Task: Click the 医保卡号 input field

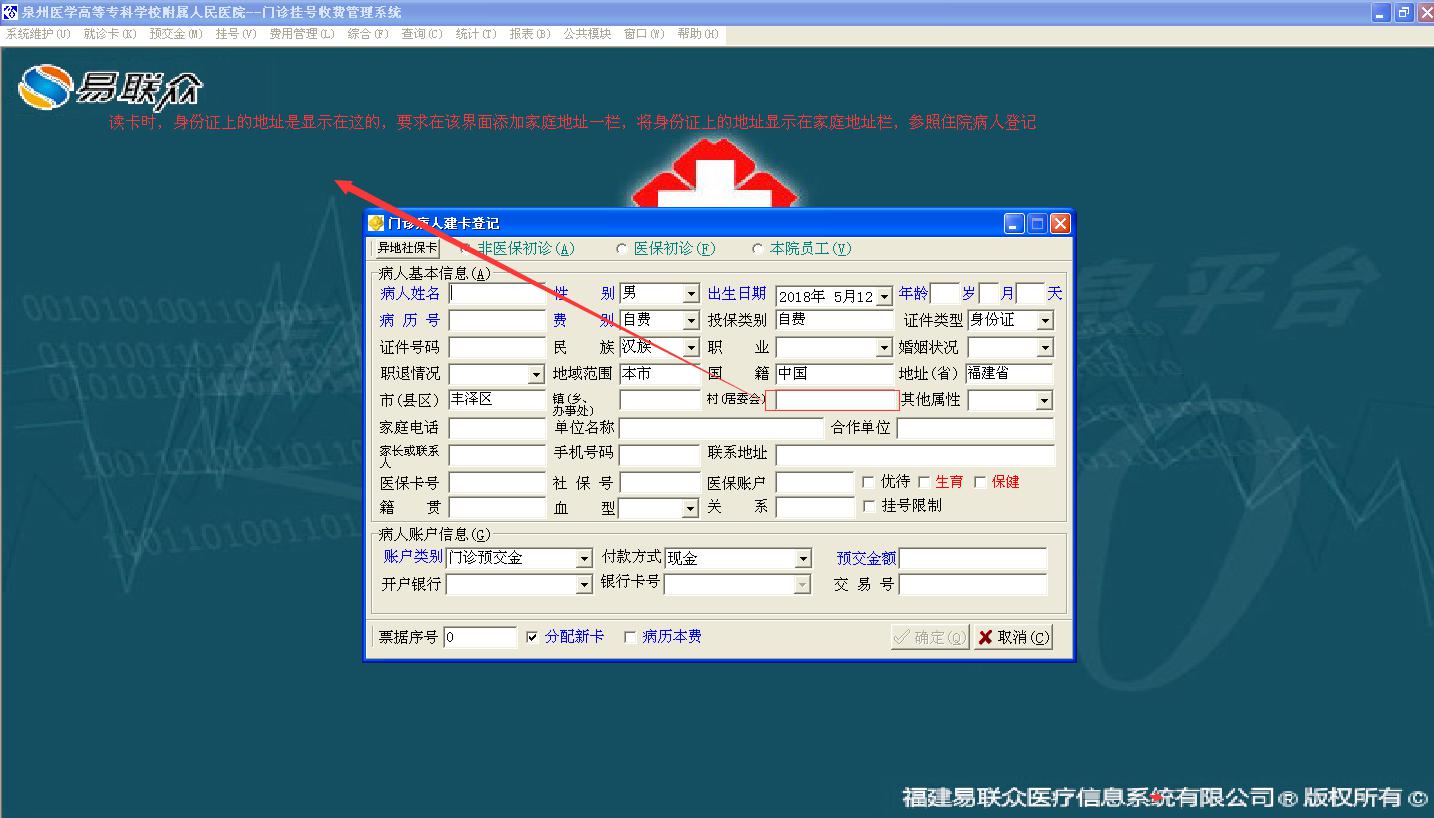Action: (497, 482)
